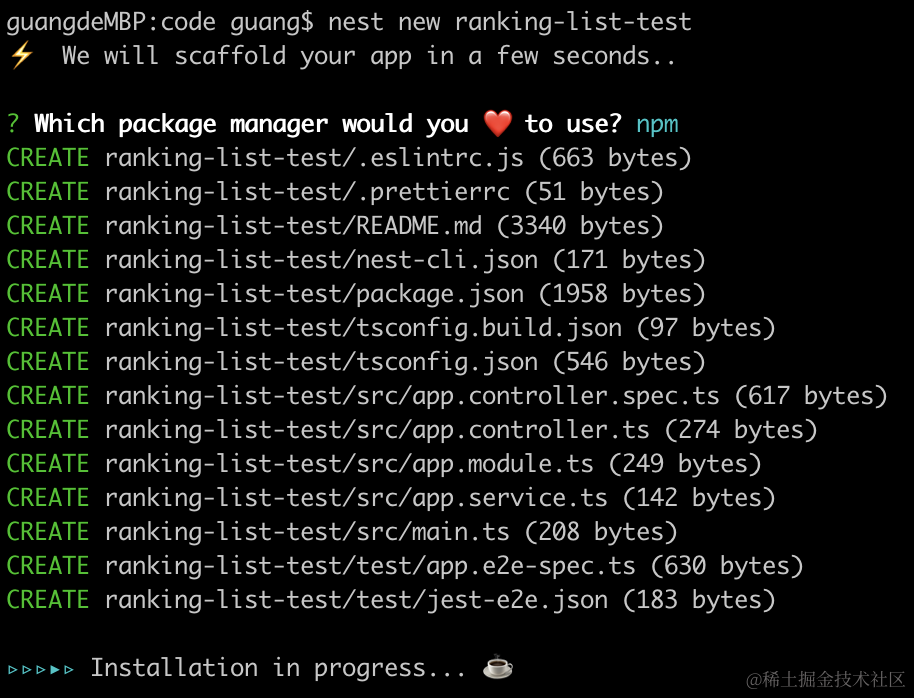914x698 pixels.
Task: Click the .prettierrc file path
Action: coord(307,192)
